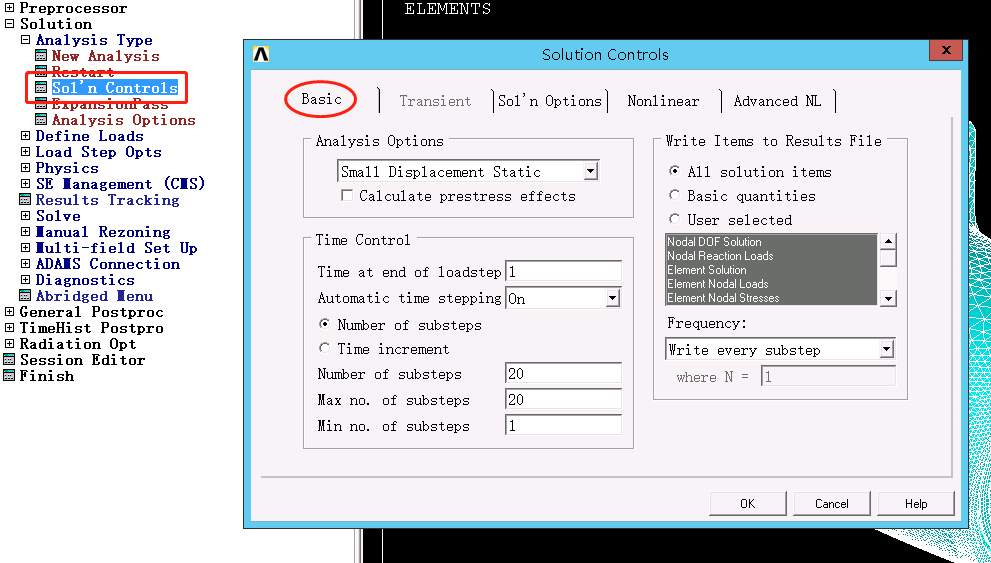The height and width of the screenshot is (563, 991).
Task: Switch to the Sol'n Options tab
Action: [x=549, y=101]
